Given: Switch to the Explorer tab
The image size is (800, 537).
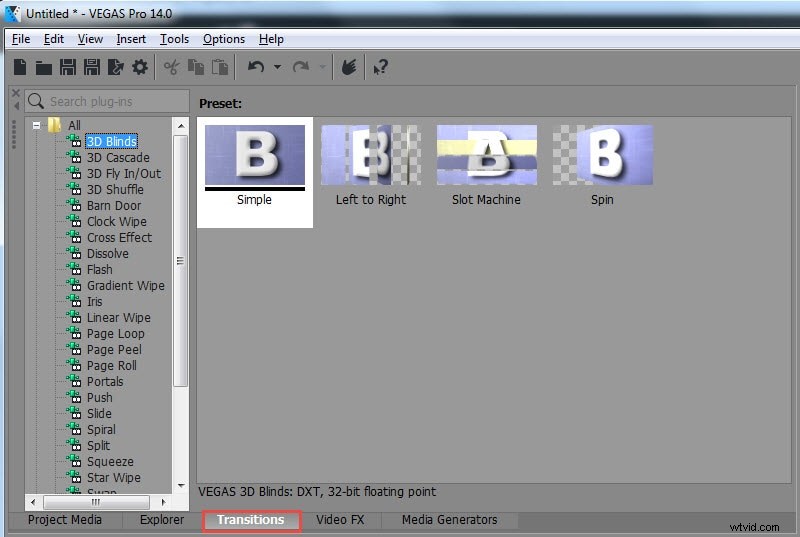Looking at the screenshot, I should [x=162, y=520].
